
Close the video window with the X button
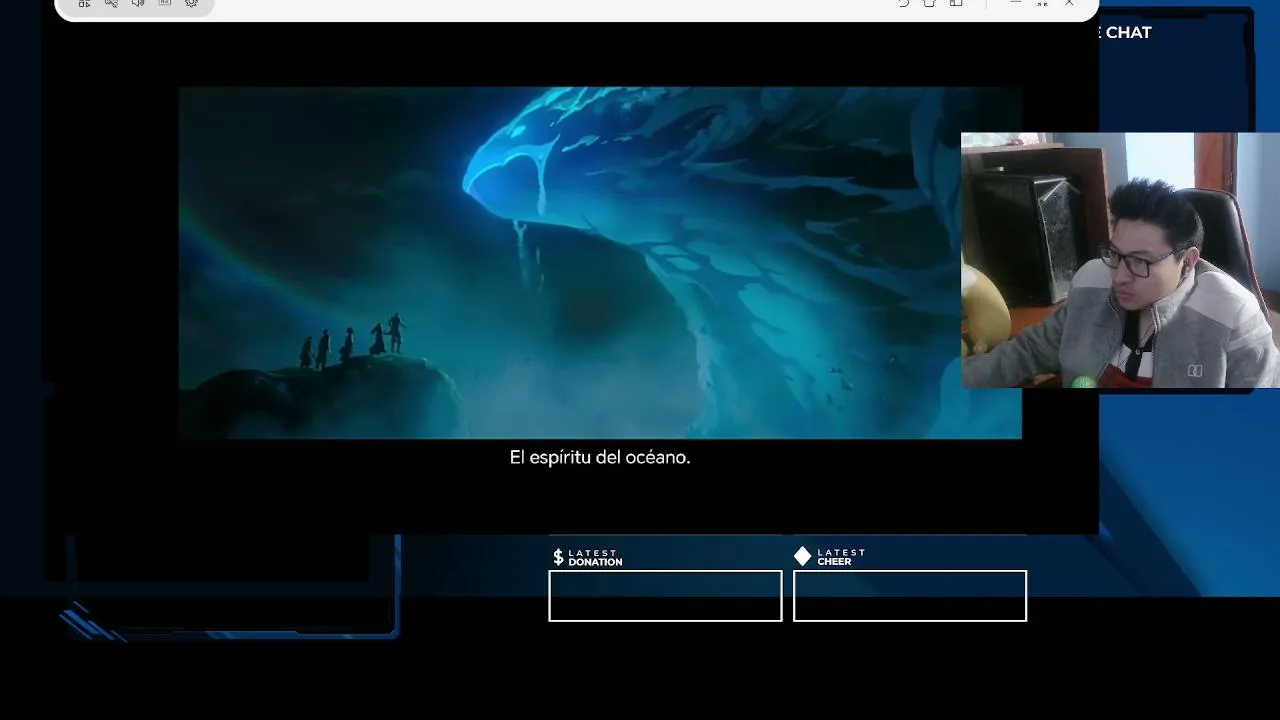(1069, 4)
